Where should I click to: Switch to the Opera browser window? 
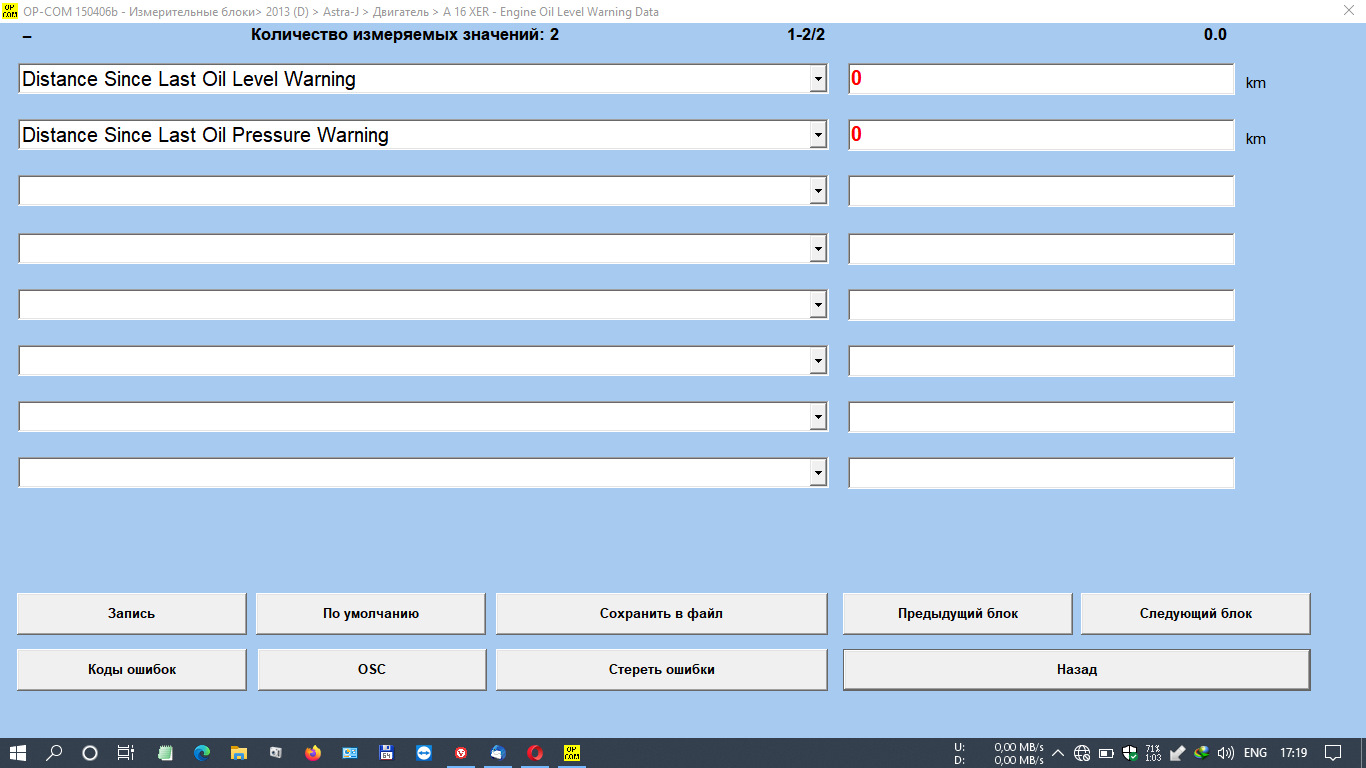(535, 753)
